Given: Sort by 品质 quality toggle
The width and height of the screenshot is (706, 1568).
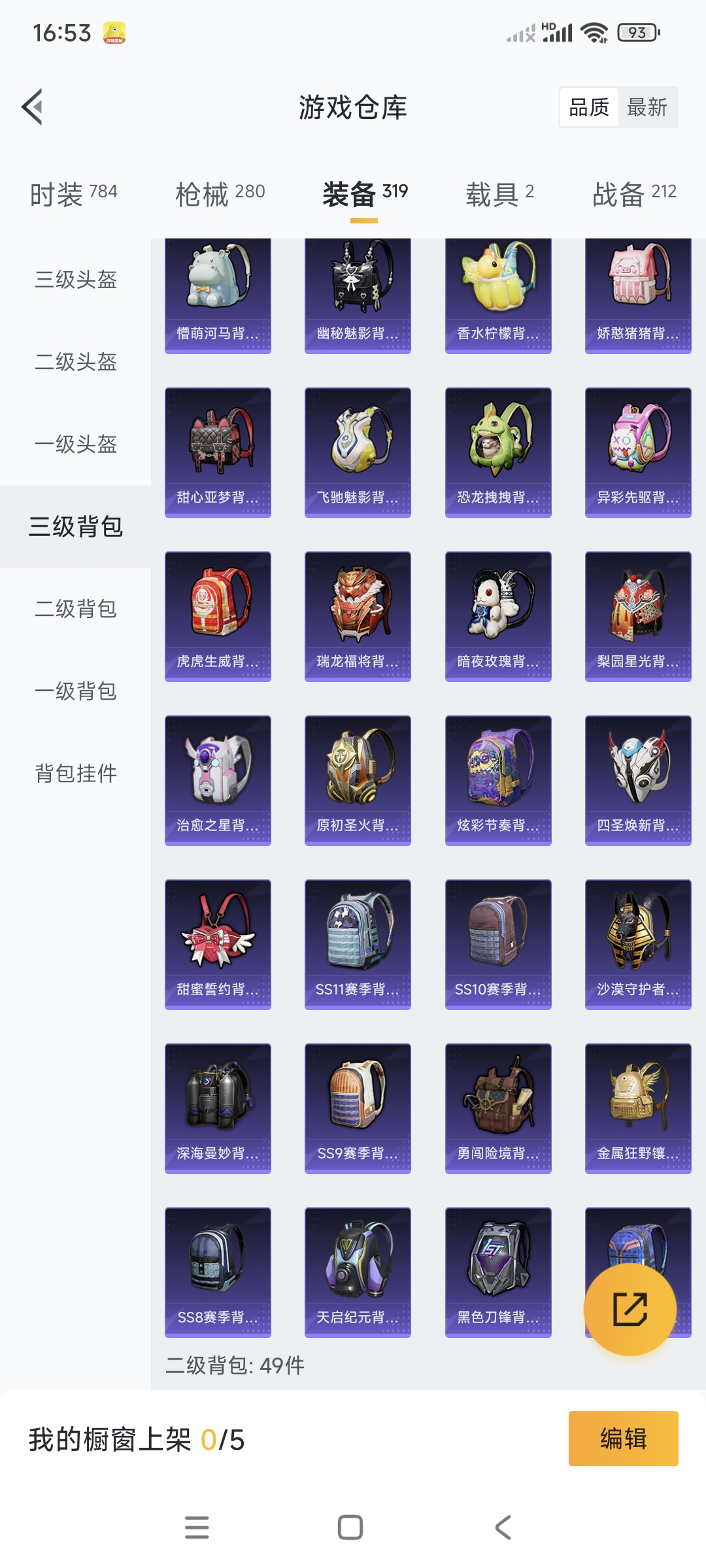Looking at the screenshot, I should pyautogui.click(x=589, y=107).
